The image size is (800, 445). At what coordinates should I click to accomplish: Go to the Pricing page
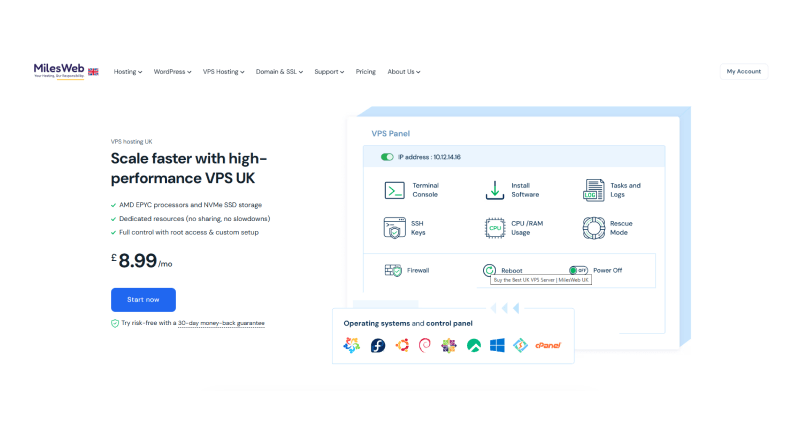[x=365, y=72]
